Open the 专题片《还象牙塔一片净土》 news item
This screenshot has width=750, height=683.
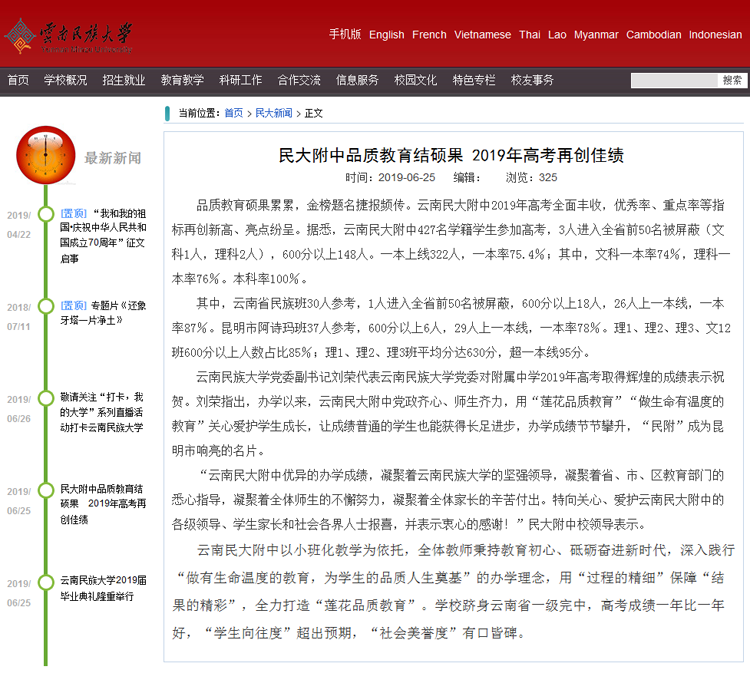103,313
